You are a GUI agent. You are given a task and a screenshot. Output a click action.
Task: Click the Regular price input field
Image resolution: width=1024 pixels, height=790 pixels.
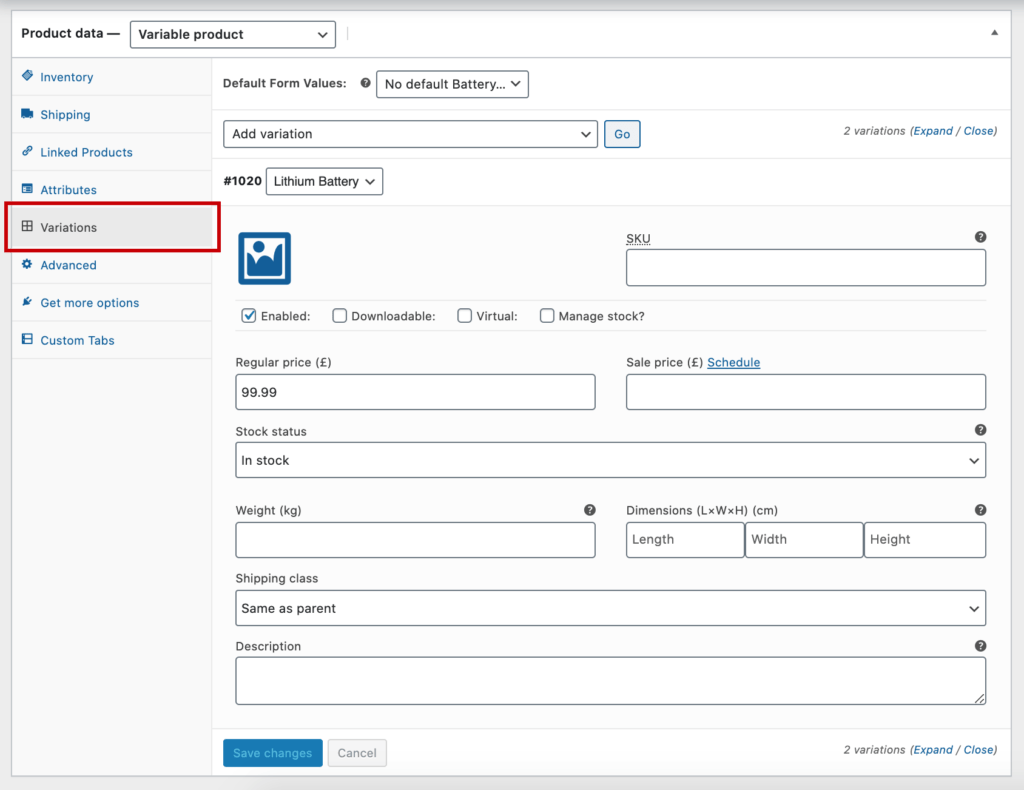coord(415,392)
